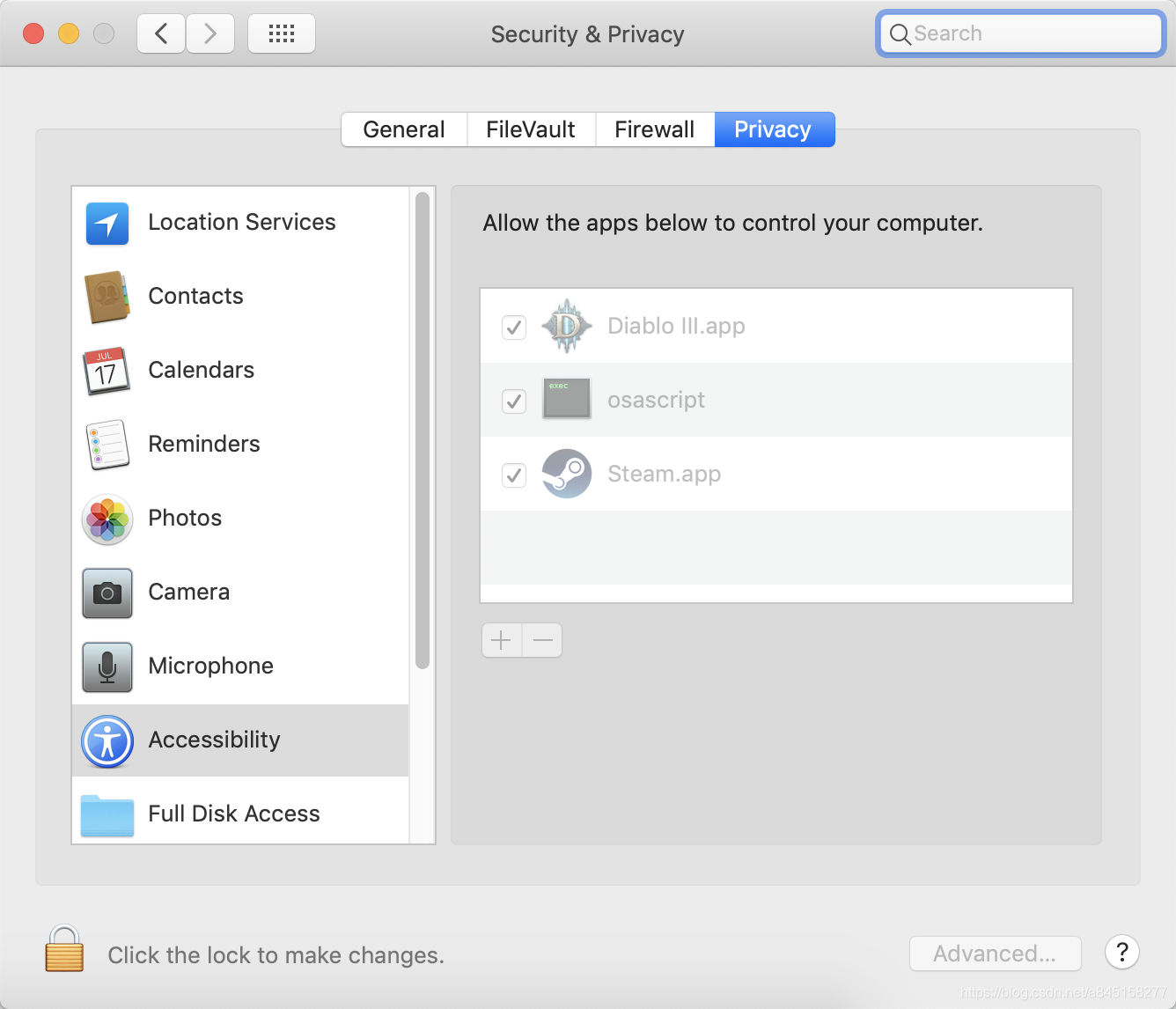1176x1009 pixels.
Task: Click the Location Services arrow icon
Action: pos(107,224)
